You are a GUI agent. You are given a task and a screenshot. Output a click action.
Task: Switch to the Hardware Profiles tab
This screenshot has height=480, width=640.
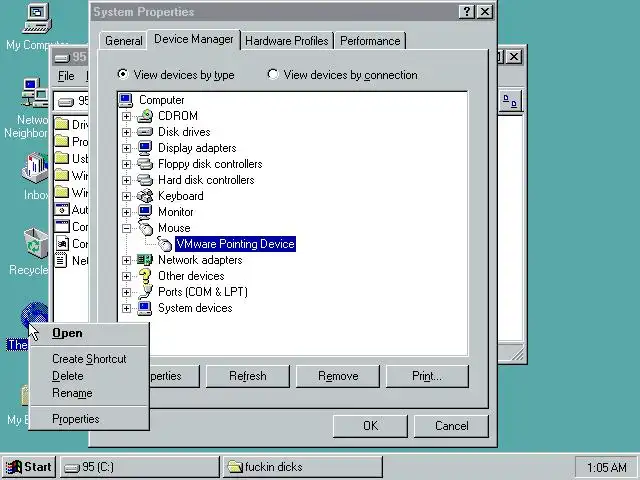click(x=287, y=41)
